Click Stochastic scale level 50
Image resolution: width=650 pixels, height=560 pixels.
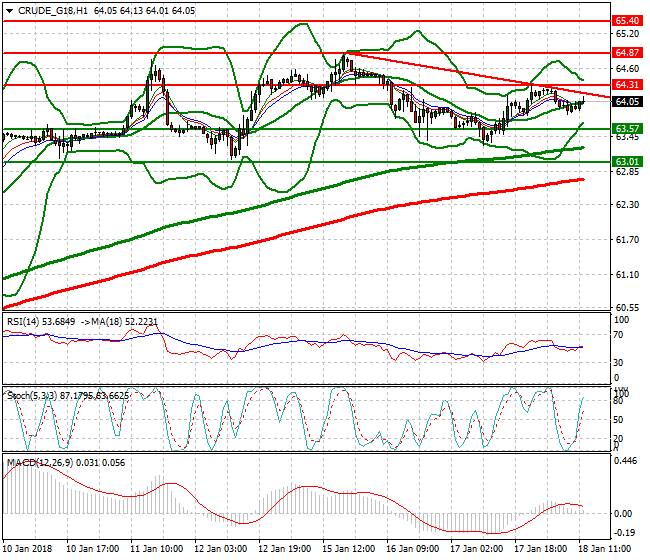[618, 420]
